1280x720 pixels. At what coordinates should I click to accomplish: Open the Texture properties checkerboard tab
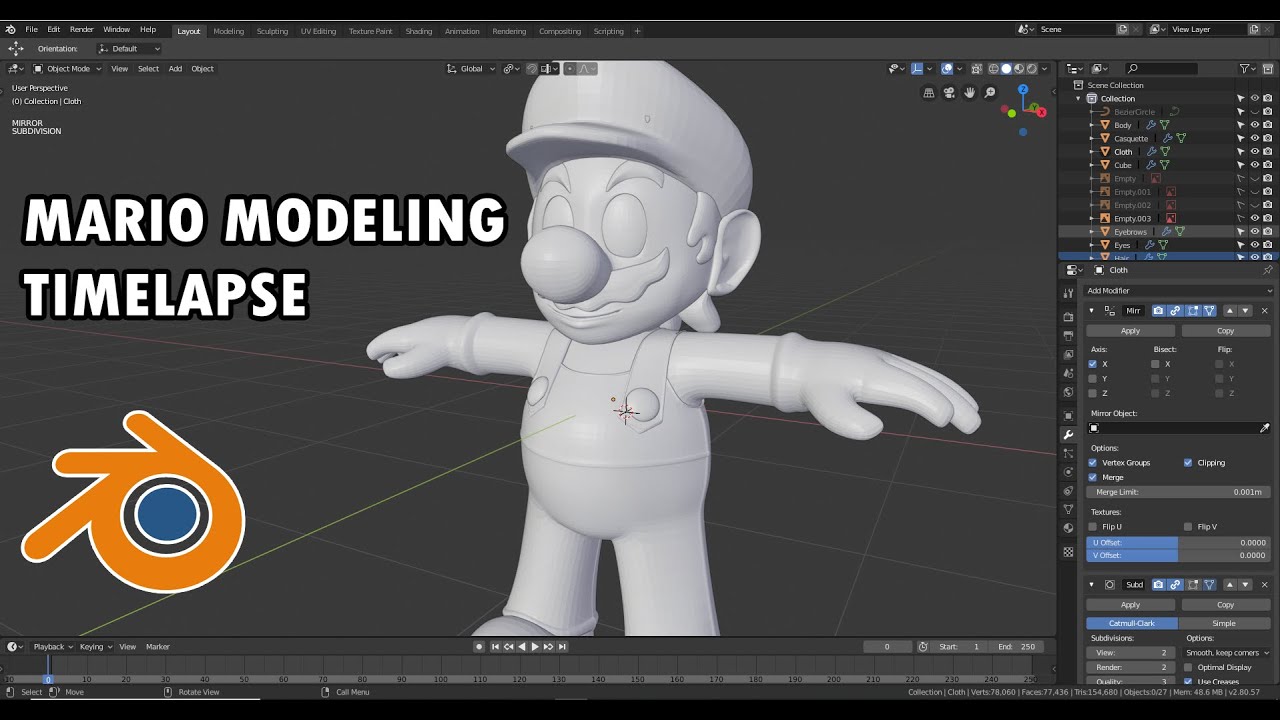[1068, 552]
